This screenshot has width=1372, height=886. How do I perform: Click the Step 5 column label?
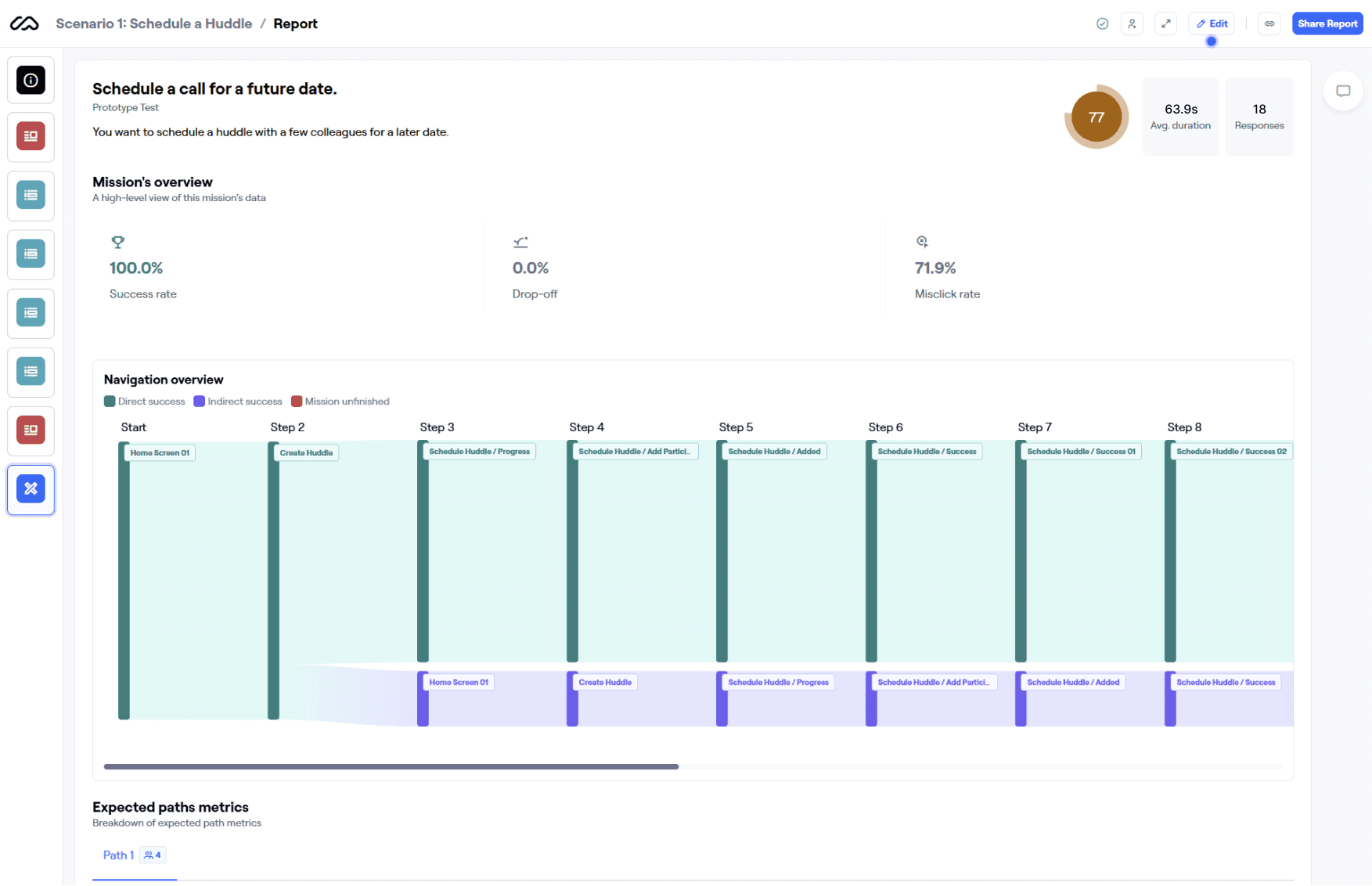coord(736,427)
